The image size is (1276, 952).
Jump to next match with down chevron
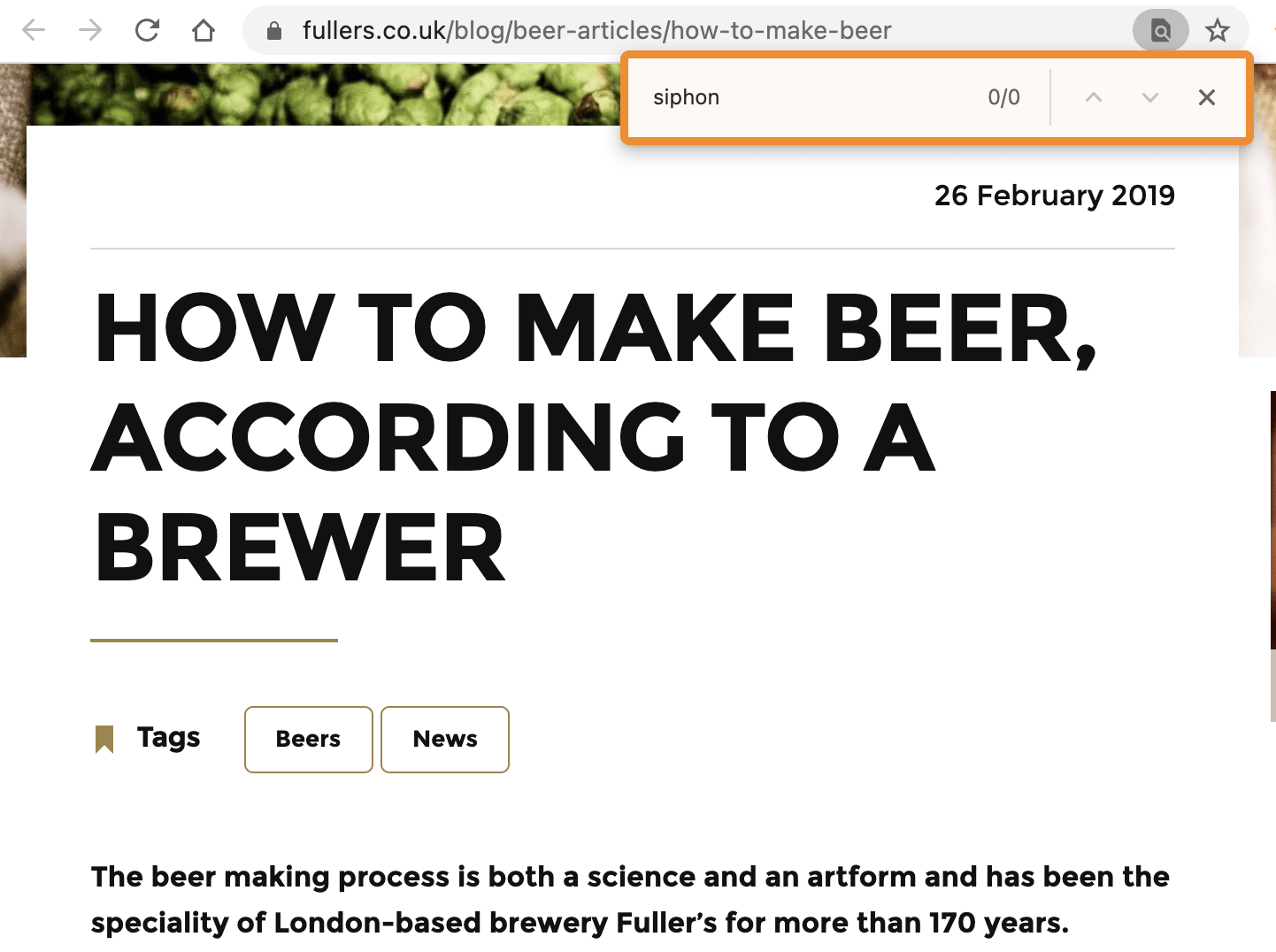(1150, 97)
